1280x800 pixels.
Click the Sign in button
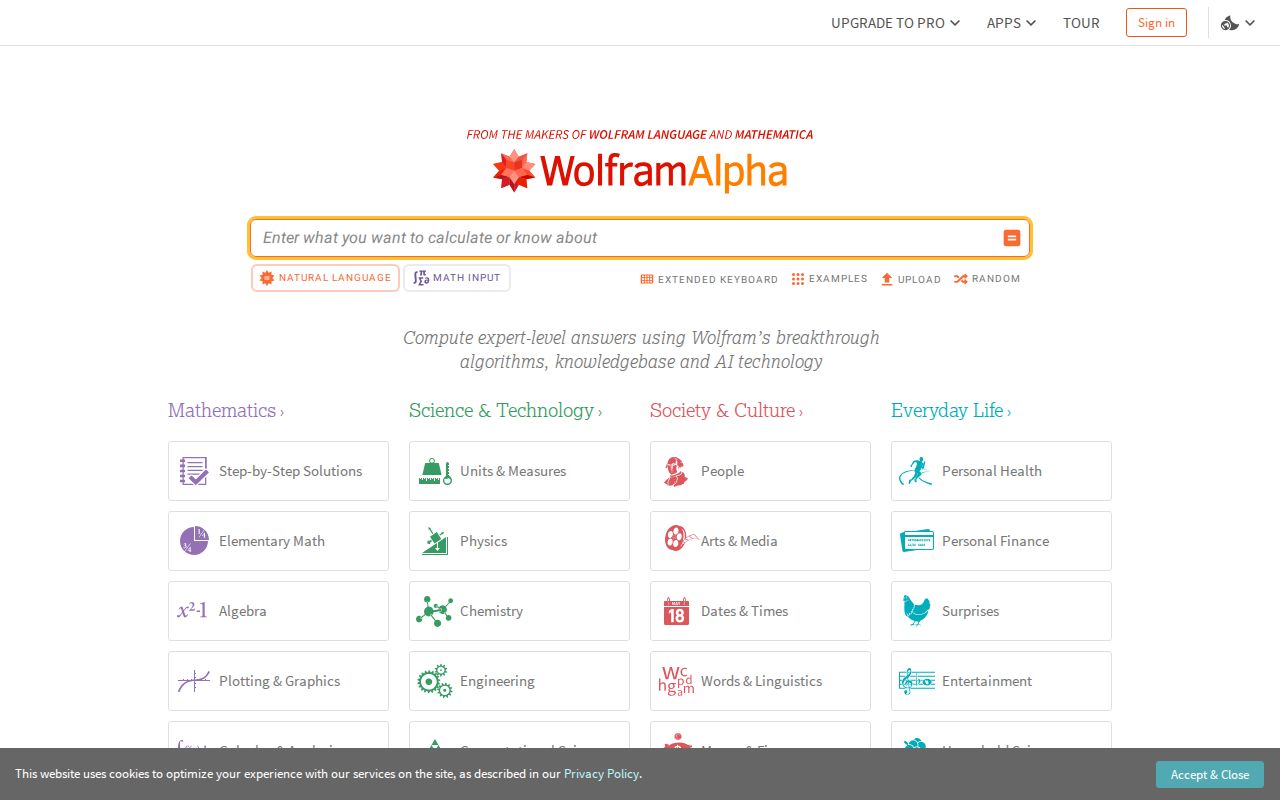coord(1156,22)
